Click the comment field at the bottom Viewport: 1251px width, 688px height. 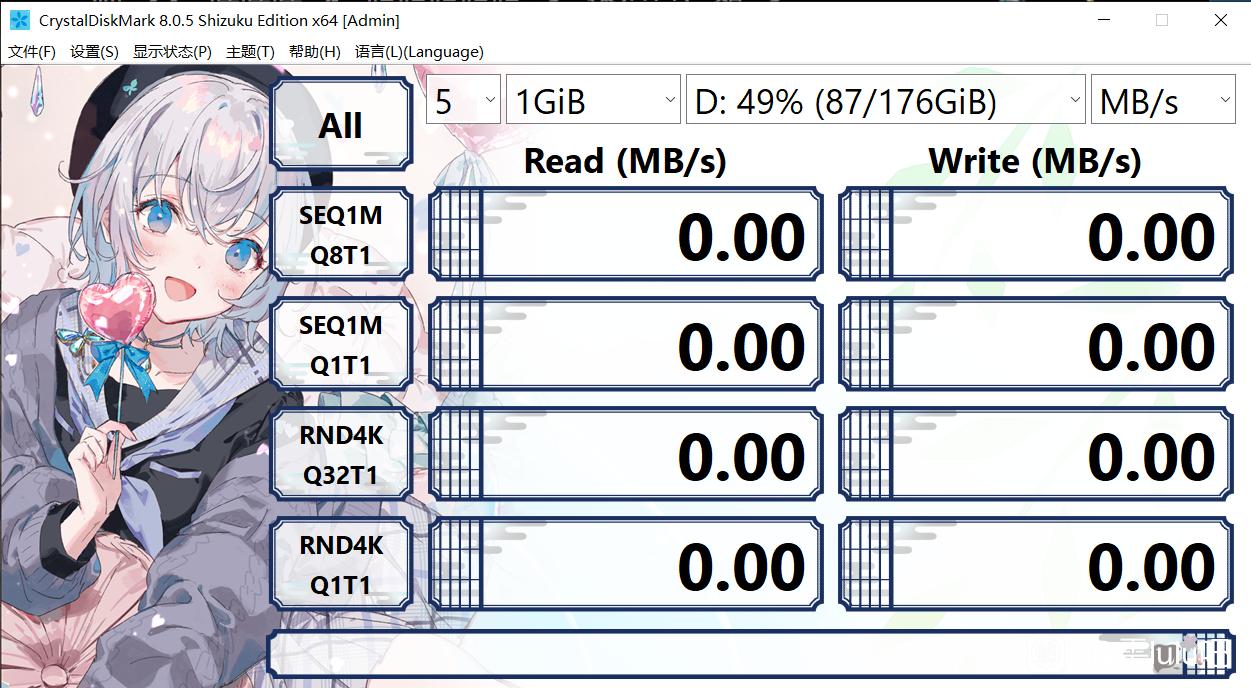pyautogui.click(x=751, y=653)
